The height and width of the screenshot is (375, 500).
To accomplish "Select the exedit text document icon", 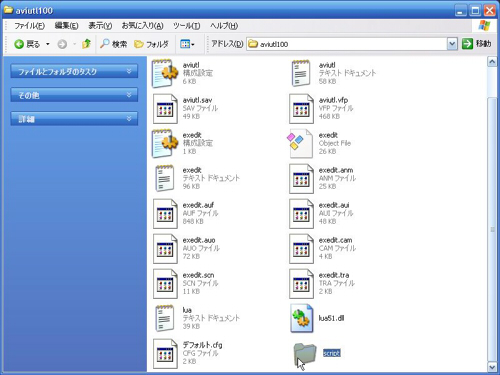I will tap(165, 178).
